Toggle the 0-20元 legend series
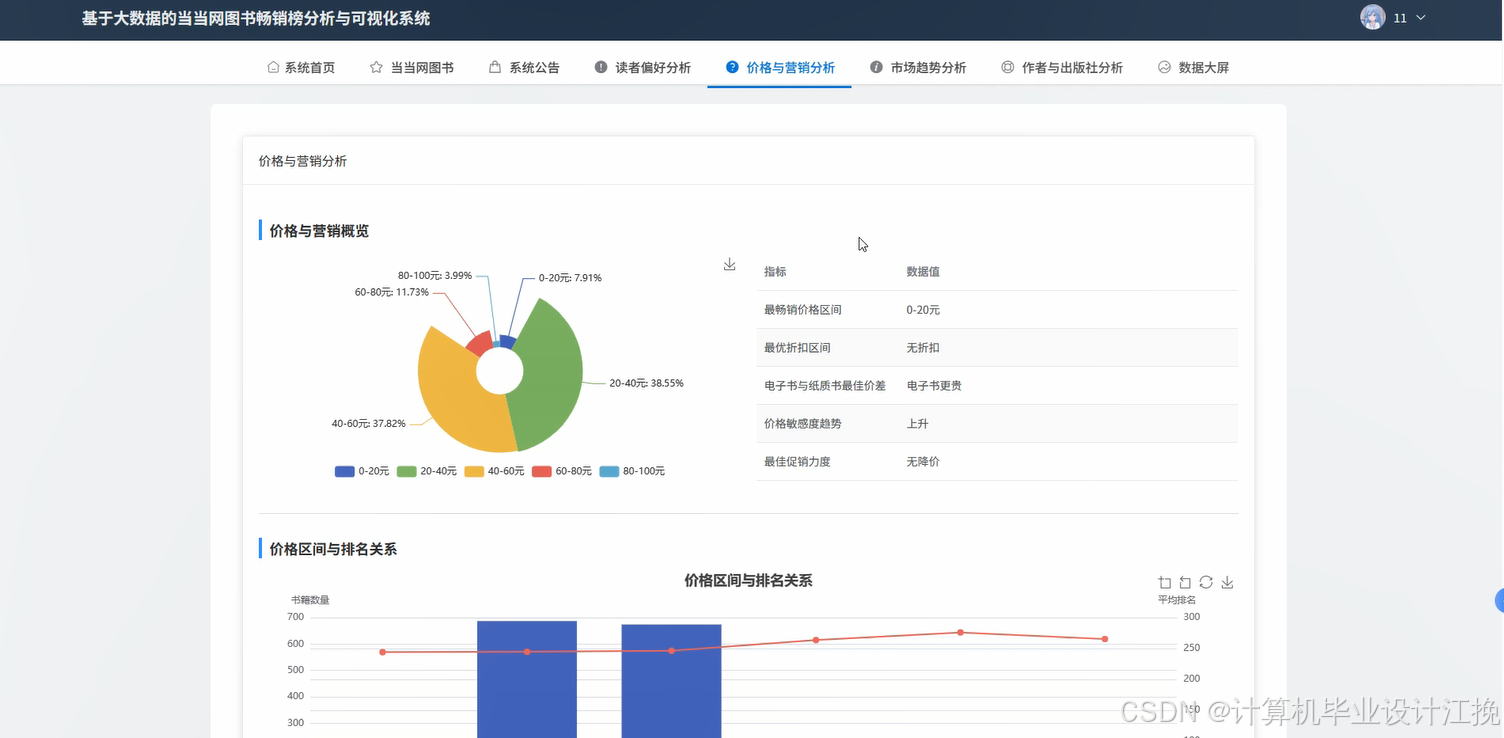Image resolution: width=1504 pixels, height=738 pixels. [362, 471]
